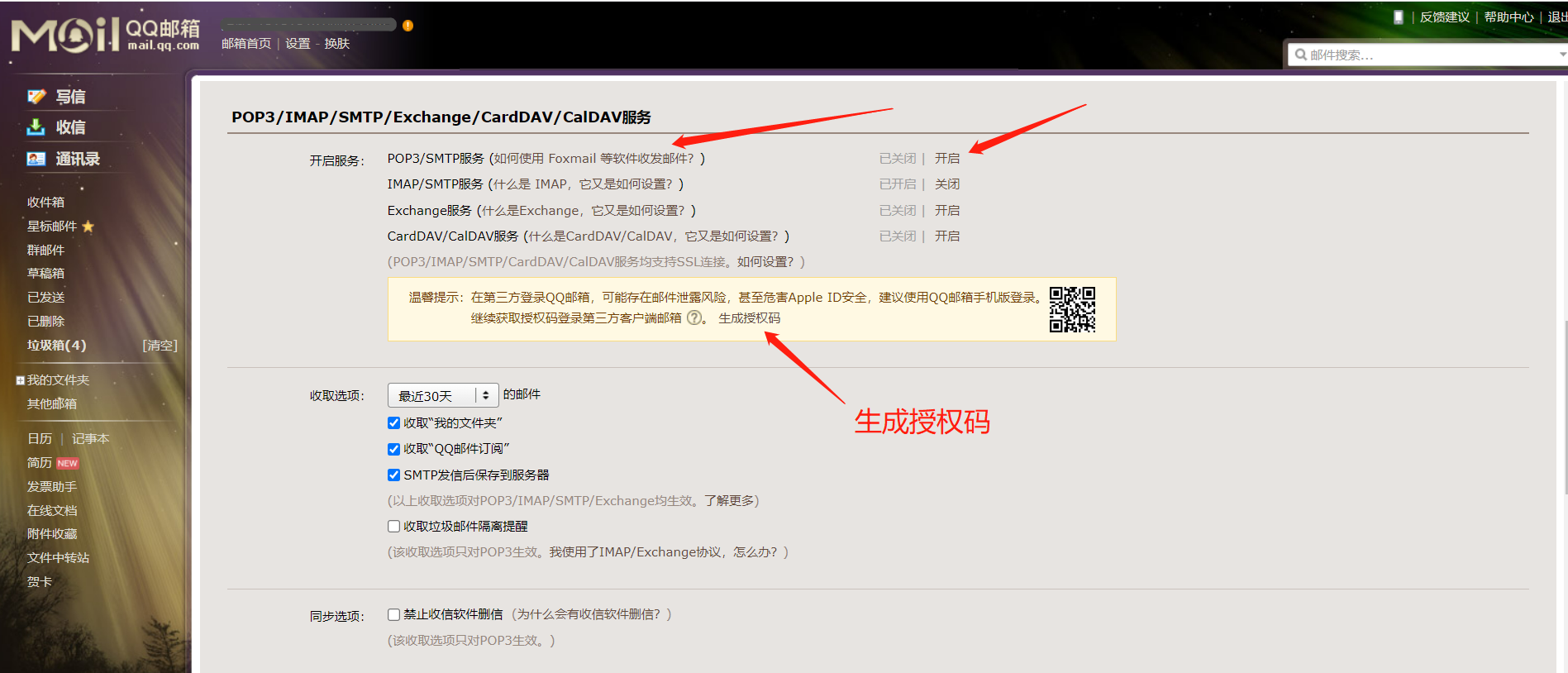Open 草稿箱 folder
The height and width of the screenshot is (673, 1568).
[45, 274]
